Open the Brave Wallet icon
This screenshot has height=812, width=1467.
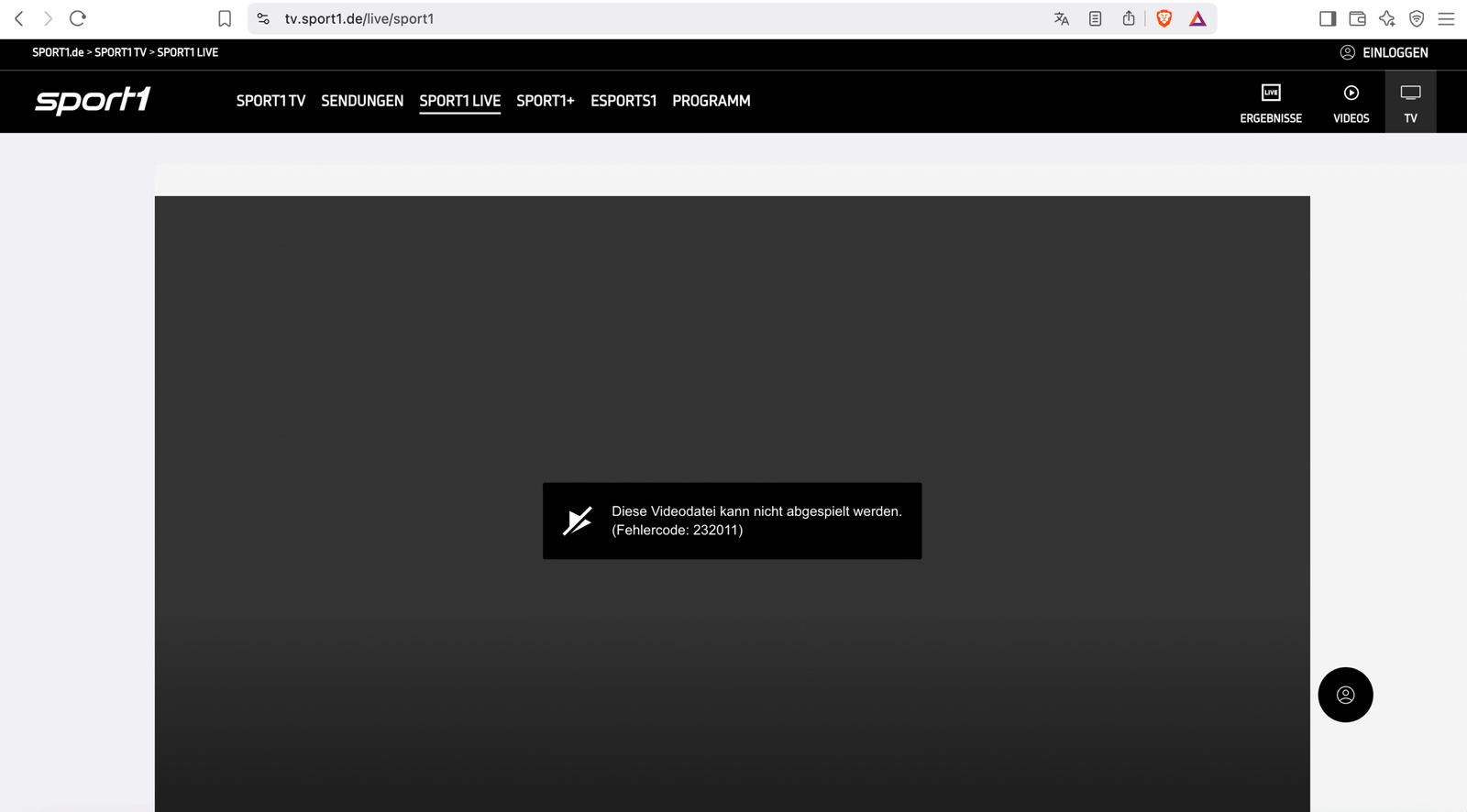[1358, 18]
